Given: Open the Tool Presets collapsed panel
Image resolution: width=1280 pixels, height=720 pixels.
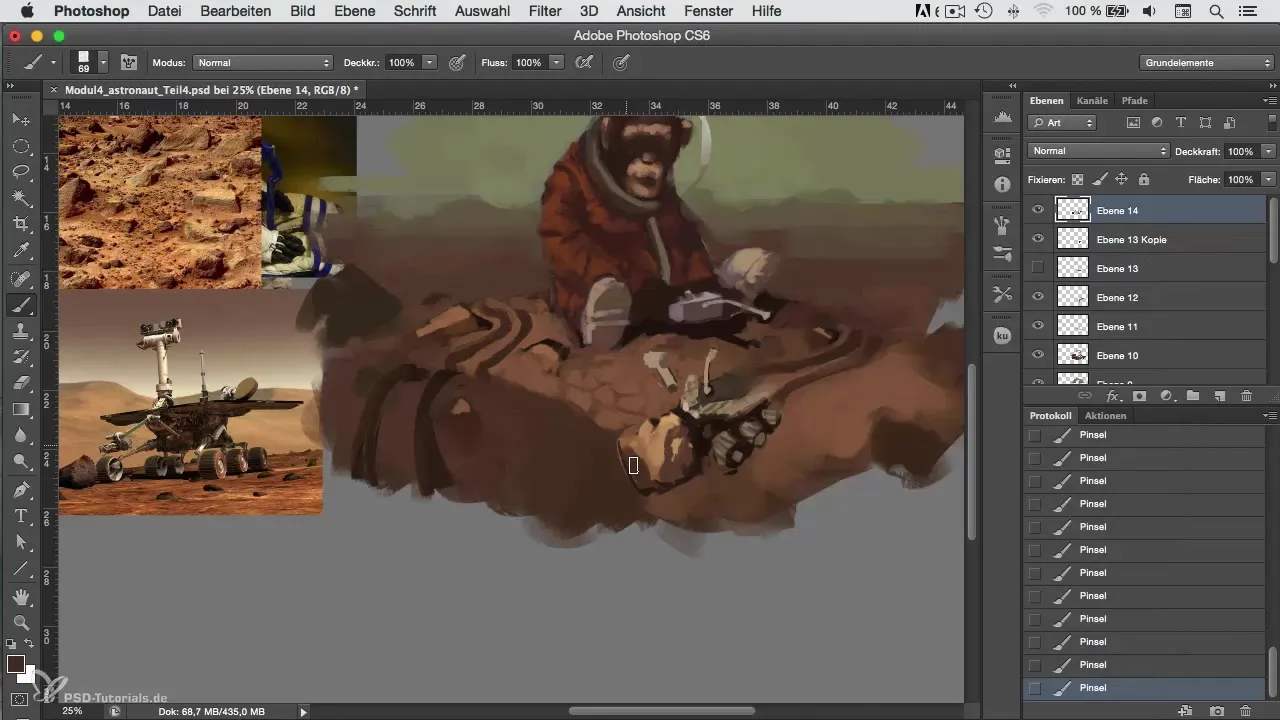Looking at the screenshot, I should (1002, 294).
